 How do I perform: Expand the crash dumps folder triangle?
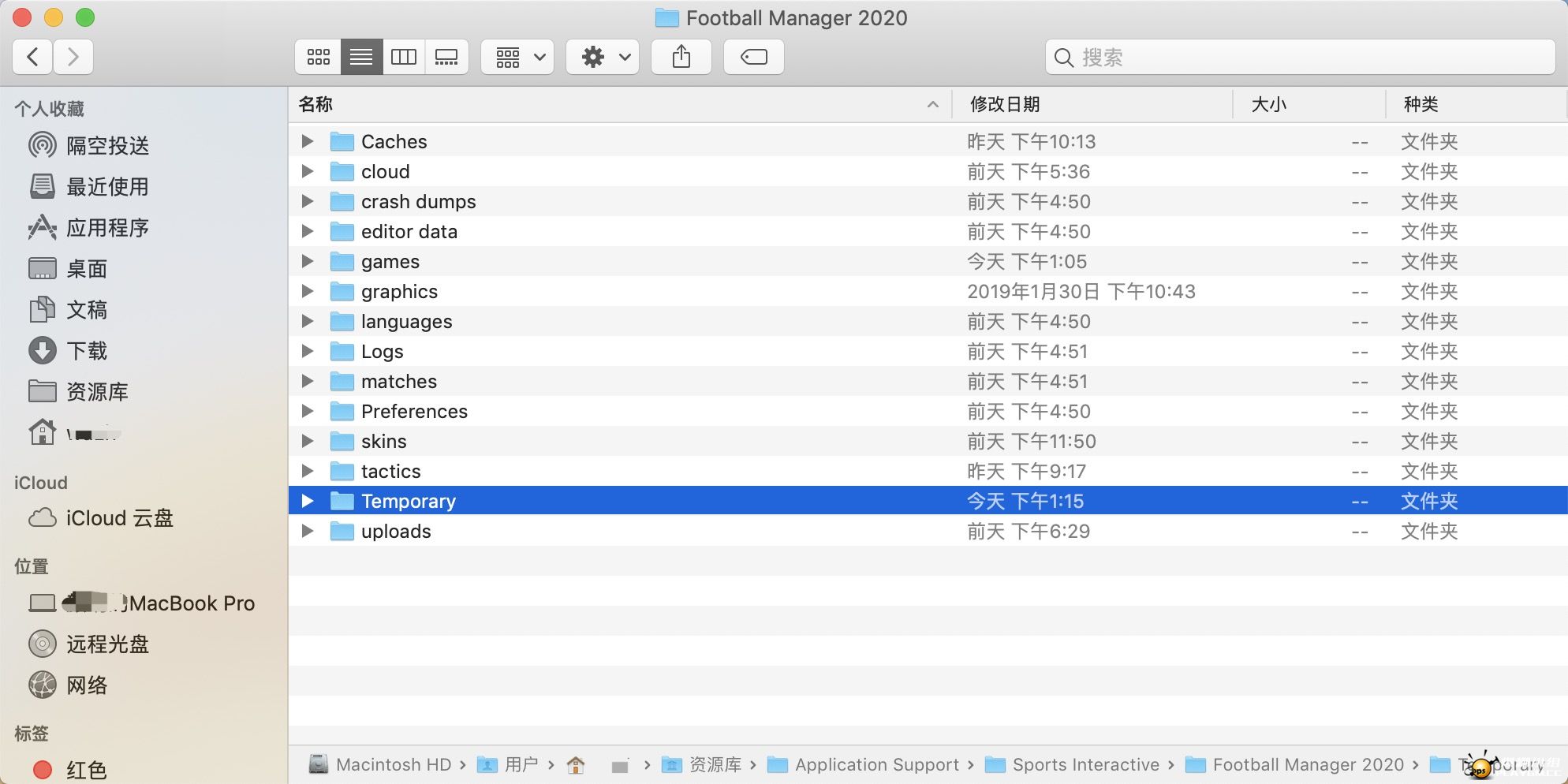[308, 201]
